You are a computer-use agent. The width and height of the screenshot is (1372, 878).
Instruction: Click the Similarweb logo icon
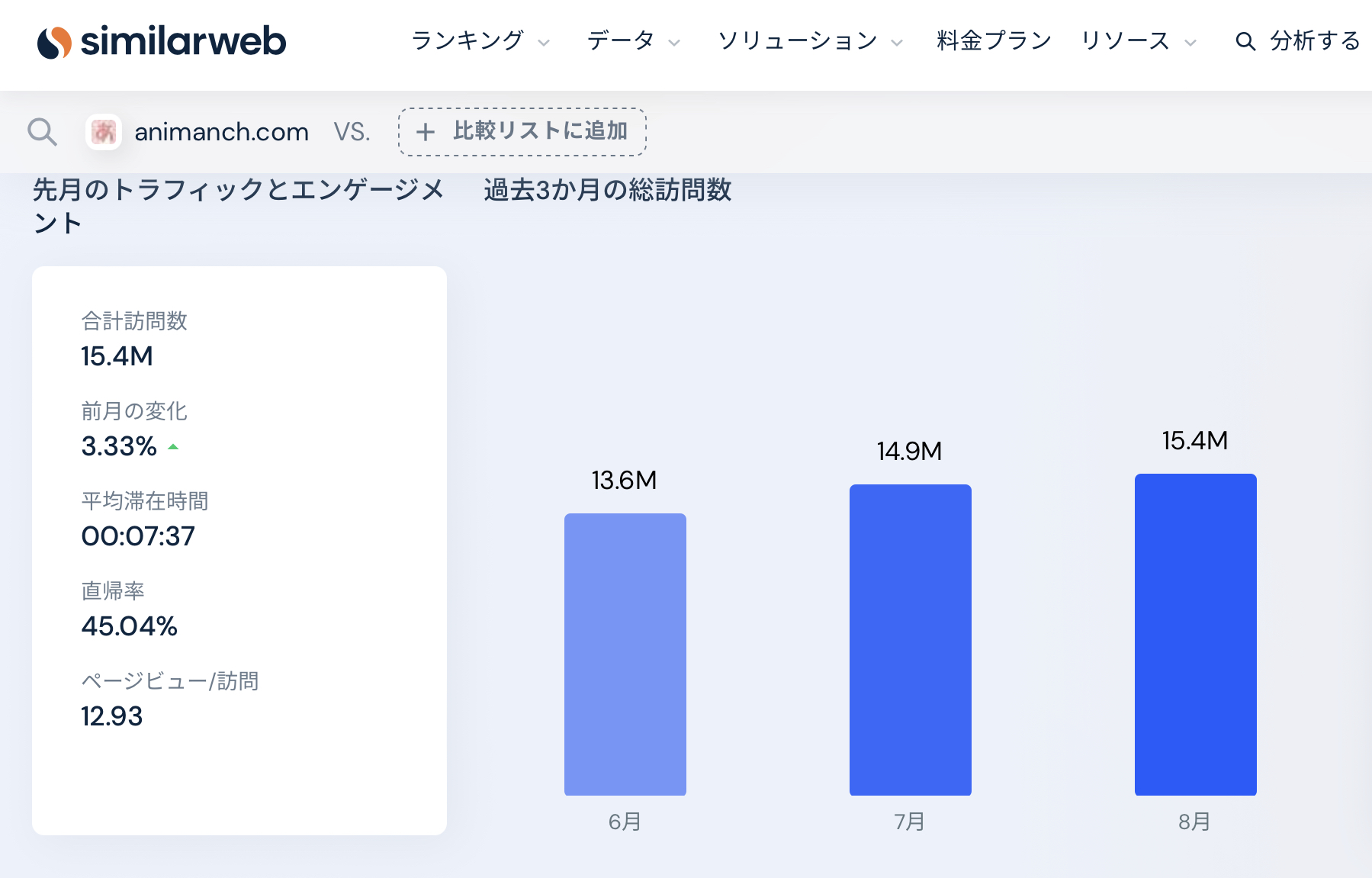pos(54,42)
